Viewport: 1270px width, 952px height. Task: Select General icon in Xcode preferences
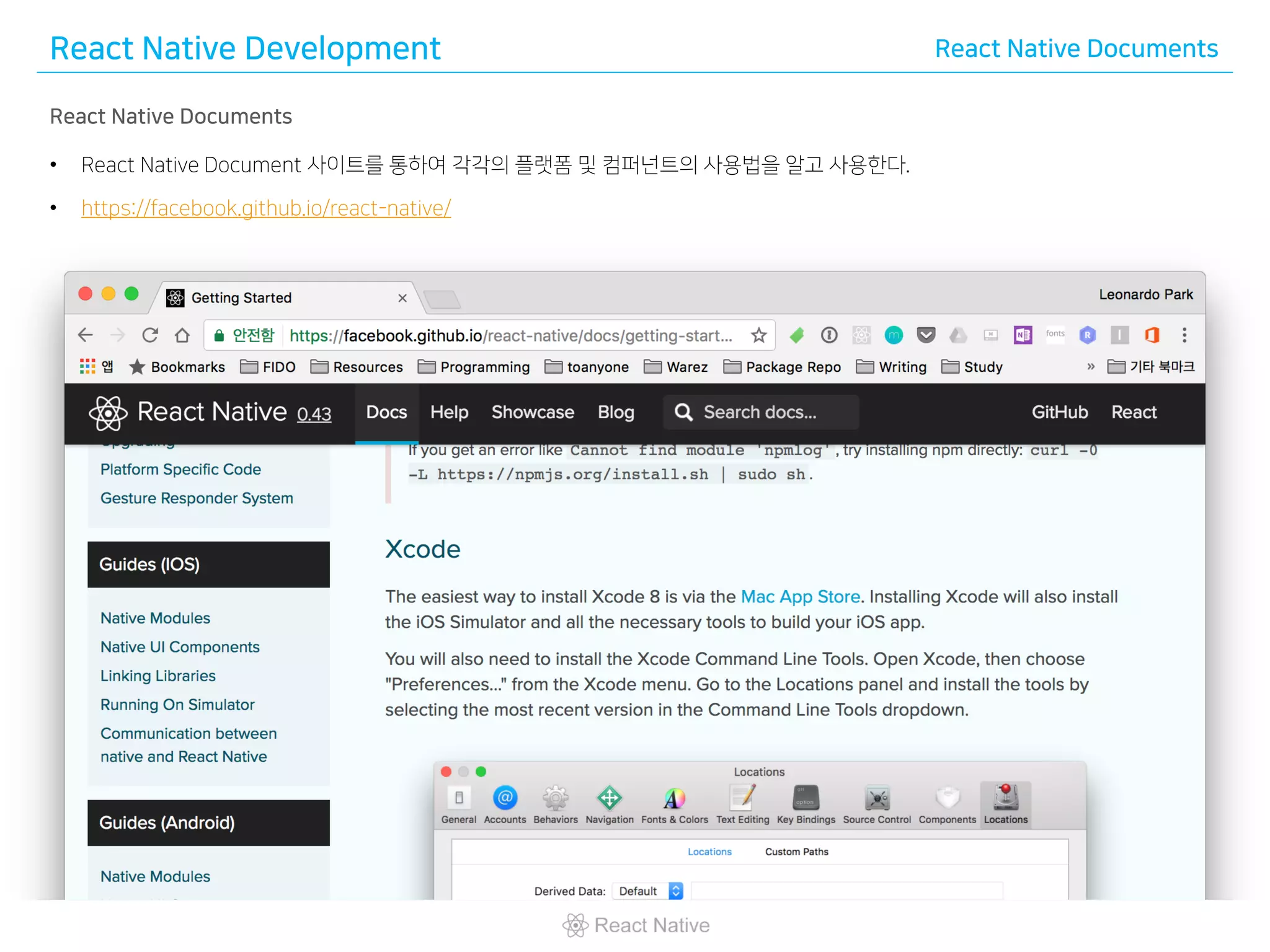[x=459, y=805]
